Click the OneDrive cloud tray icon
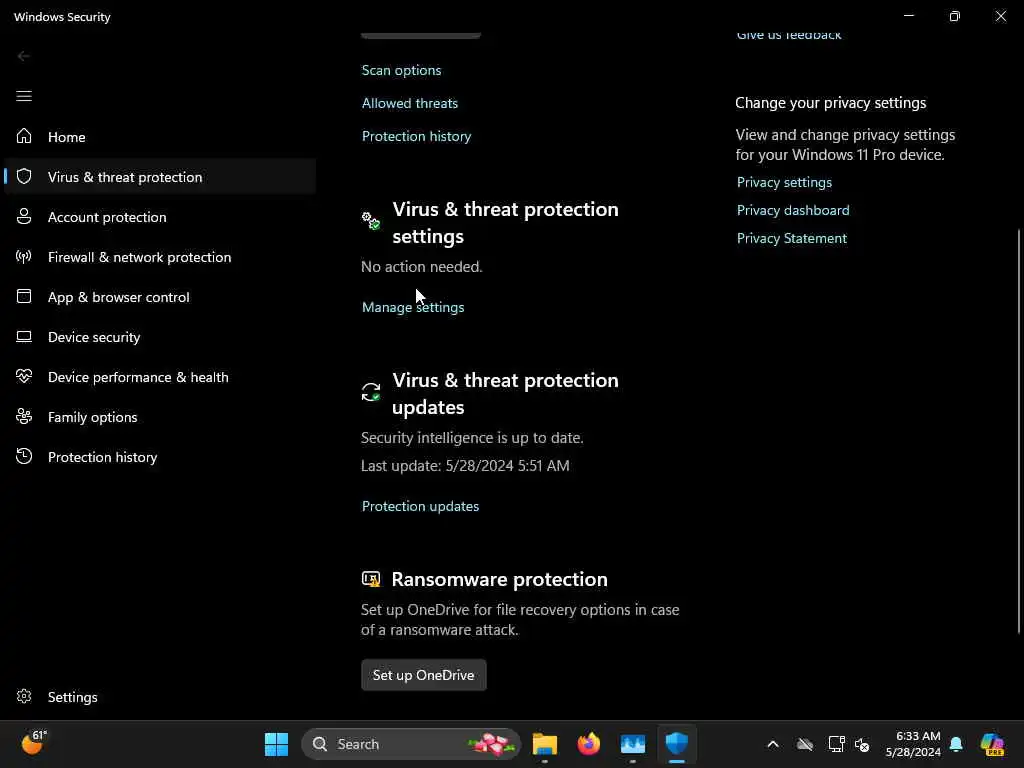Viewport: 1024px width, 768px height. tap(805, 744)
